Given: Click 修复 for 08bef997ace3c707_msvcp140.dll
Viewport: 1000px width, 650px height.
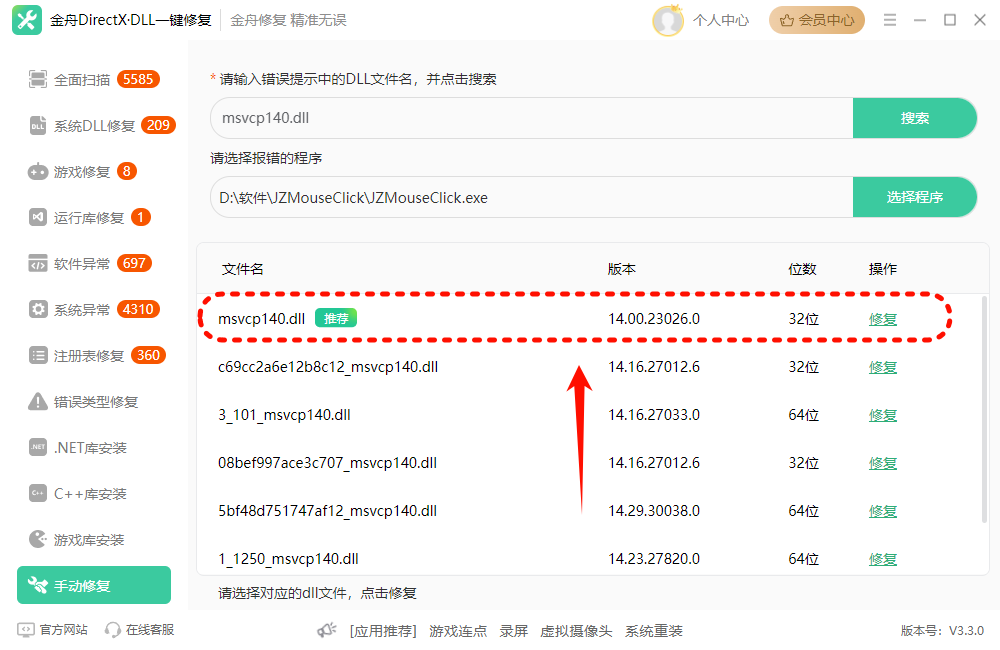Looking at the screenshot, I should point(883,462).
